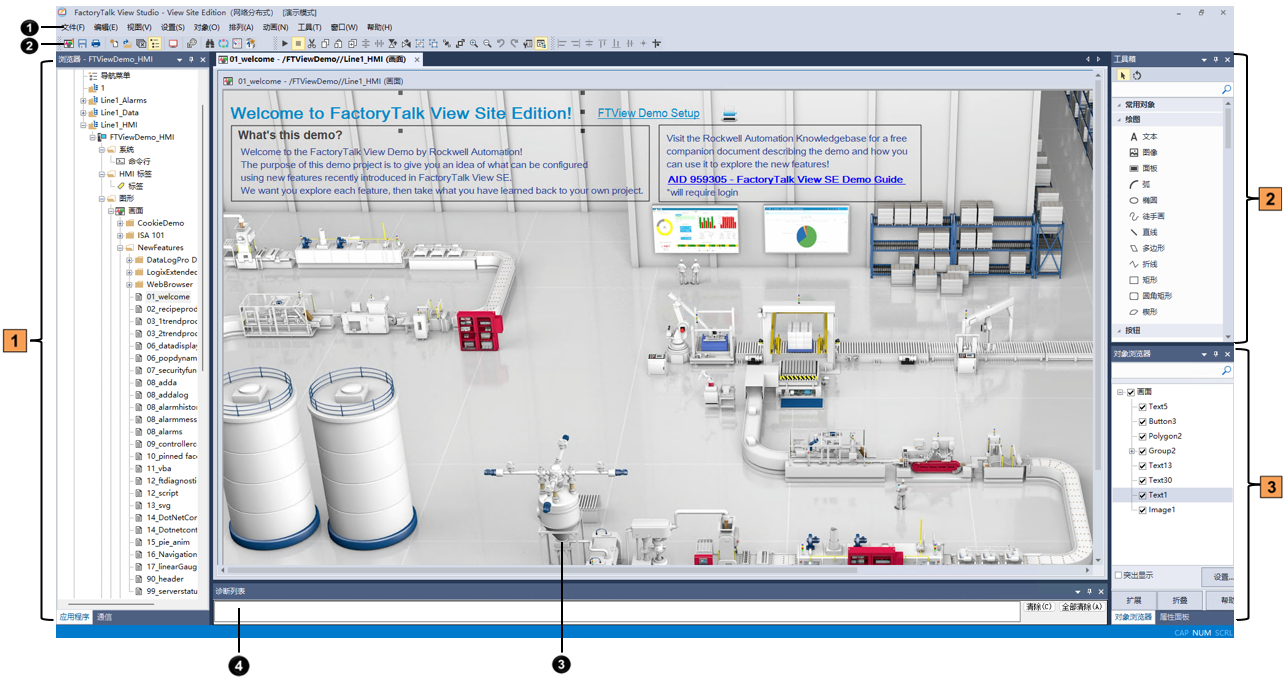Select the pointer Select tool in toolbox

click(x=1123, y=75)
